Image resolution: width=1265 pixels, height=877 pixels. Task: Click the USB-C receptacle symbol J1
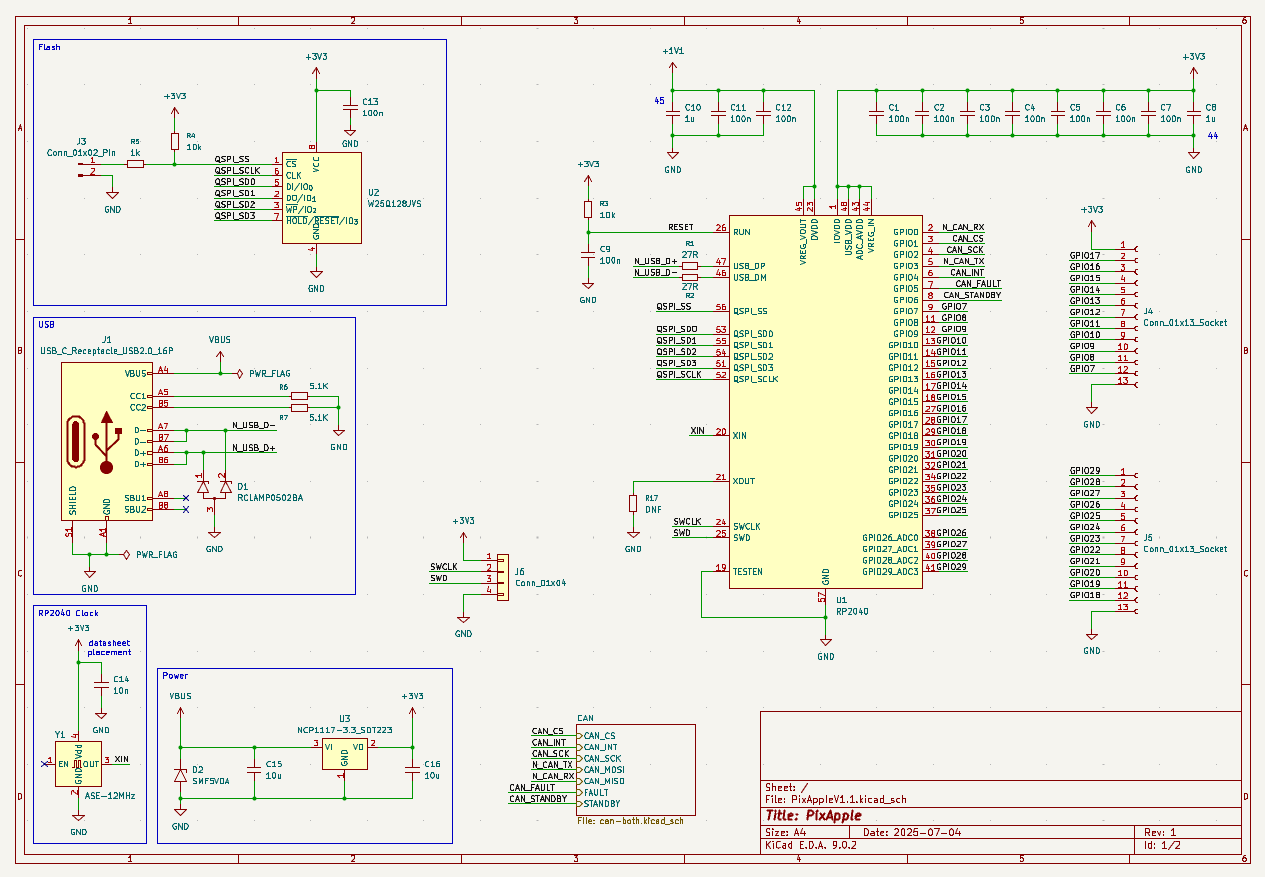105,440
